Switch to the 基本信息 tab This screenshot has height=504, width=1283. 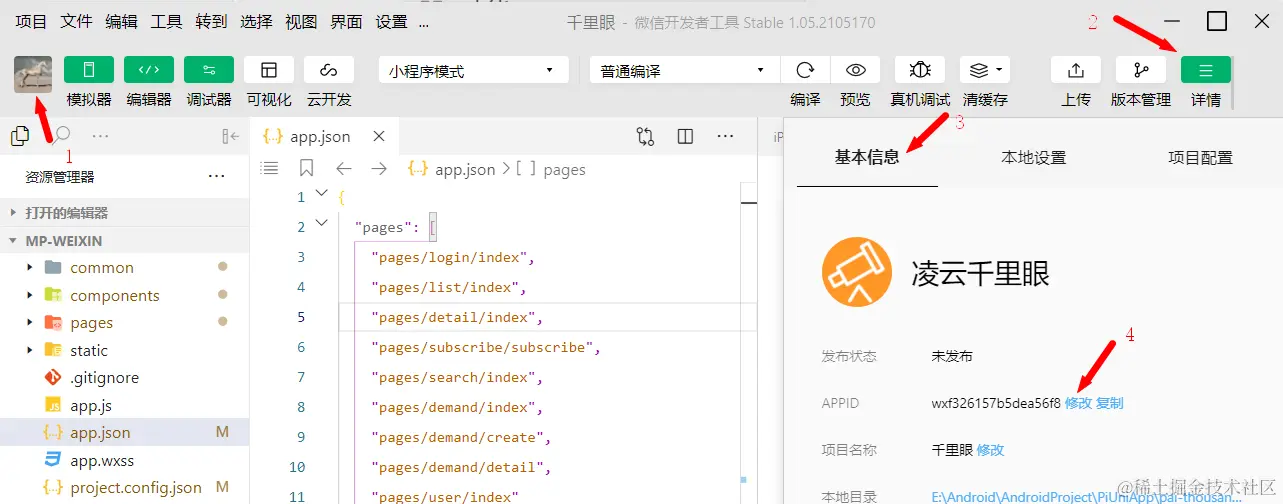tap(867, 157)
